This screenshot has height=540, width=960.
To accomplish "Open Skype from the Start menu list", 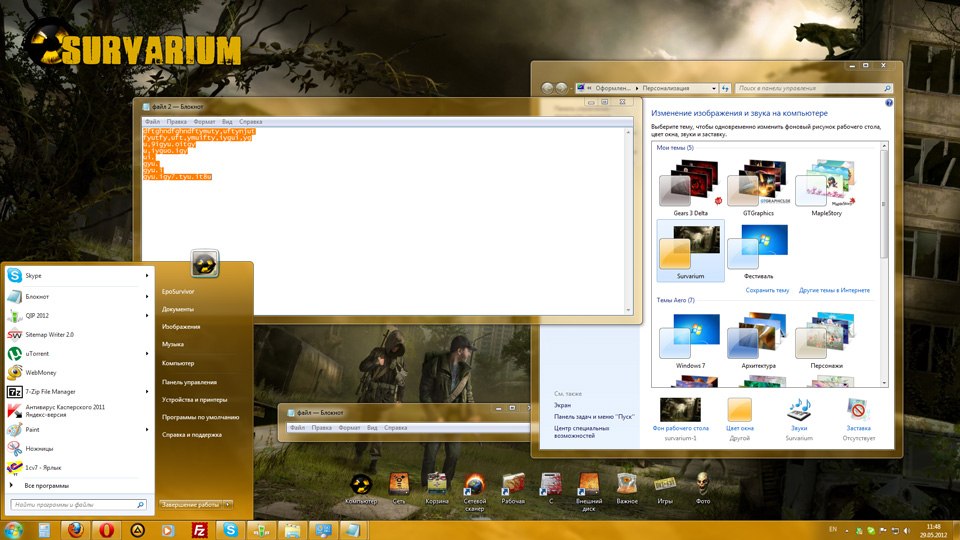I will tap(78, 276).
